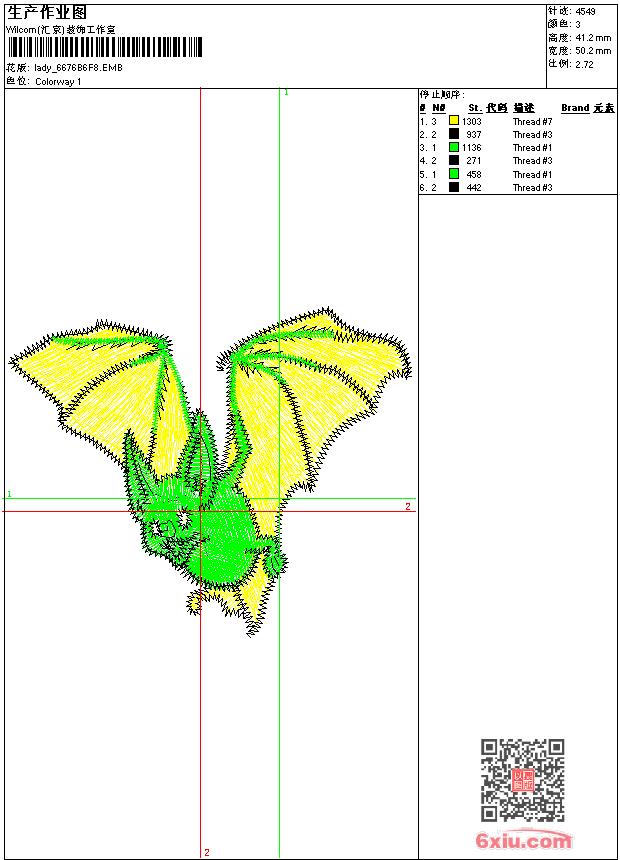Select the green swatch beside 458 stitches
The image size is (620, 860).
(454, 174)
